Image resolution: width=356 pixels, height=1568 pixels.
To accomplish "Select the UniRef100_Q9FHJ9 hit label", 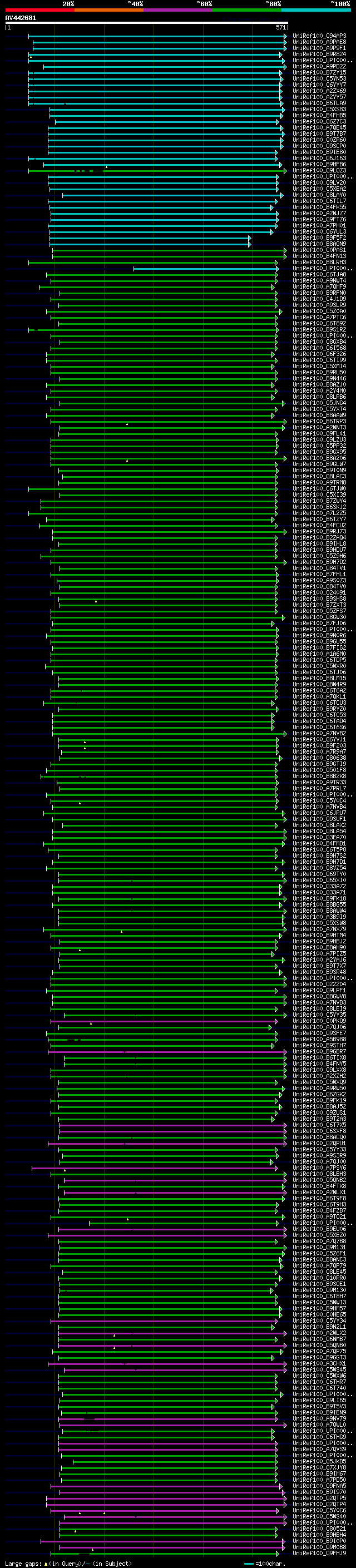I will click(319, 1554).
